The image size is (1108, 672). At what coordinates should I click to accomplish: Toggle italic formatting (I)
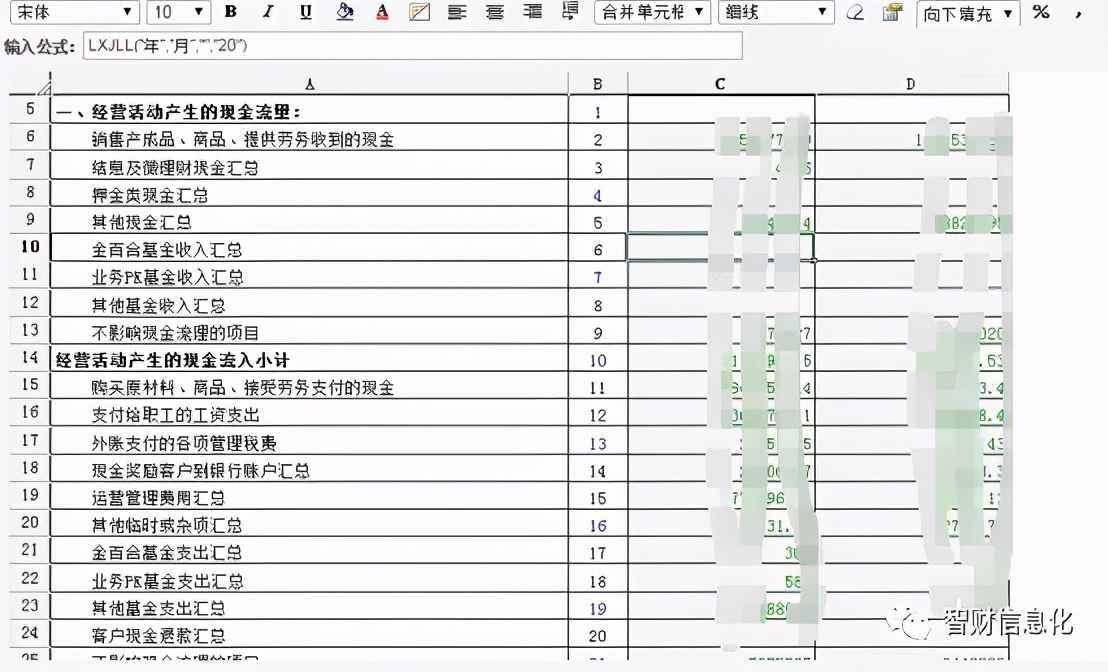268,11
